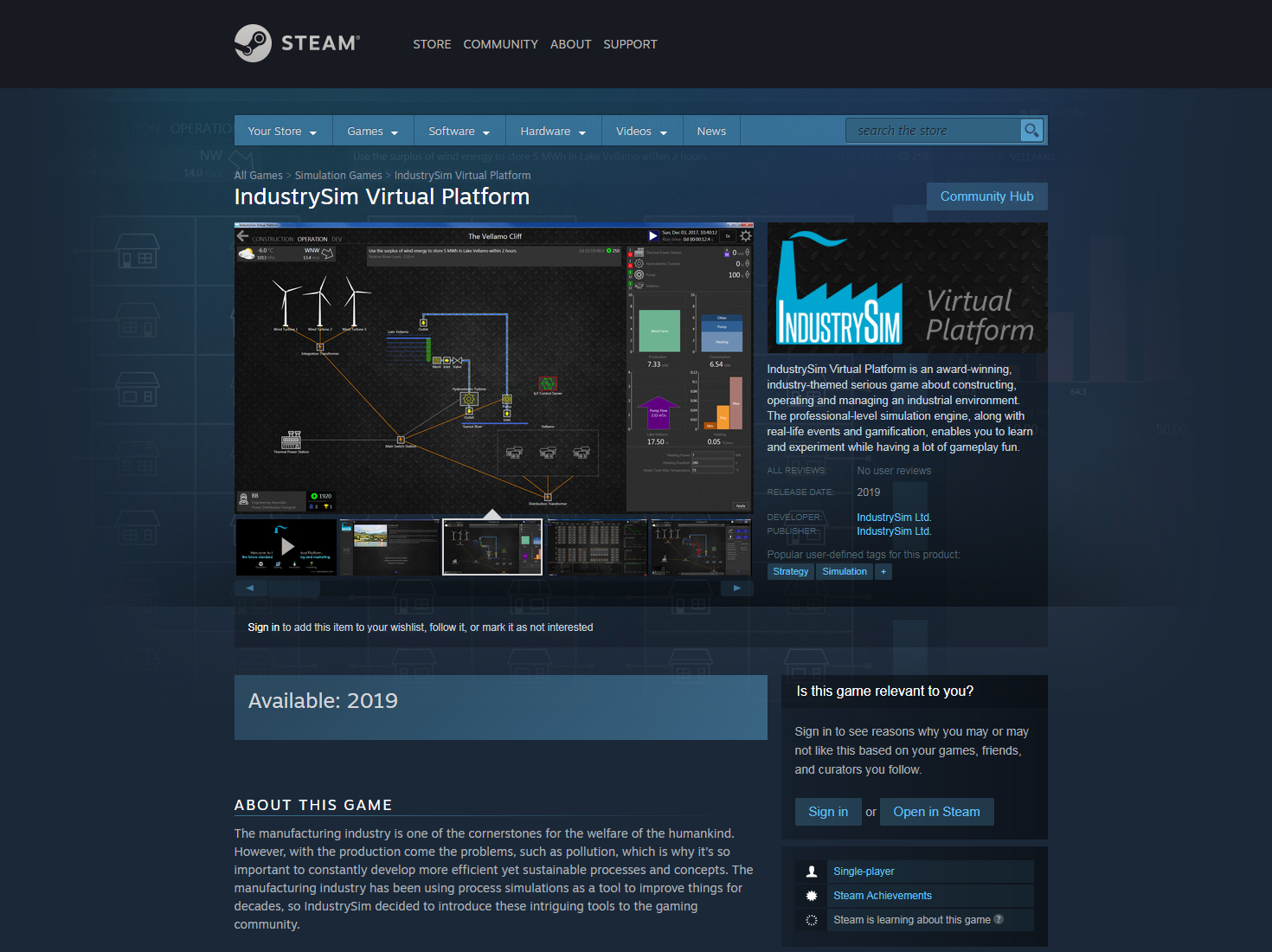Select the last screenshot thumbnail in strip

click(x=701, y=547)
